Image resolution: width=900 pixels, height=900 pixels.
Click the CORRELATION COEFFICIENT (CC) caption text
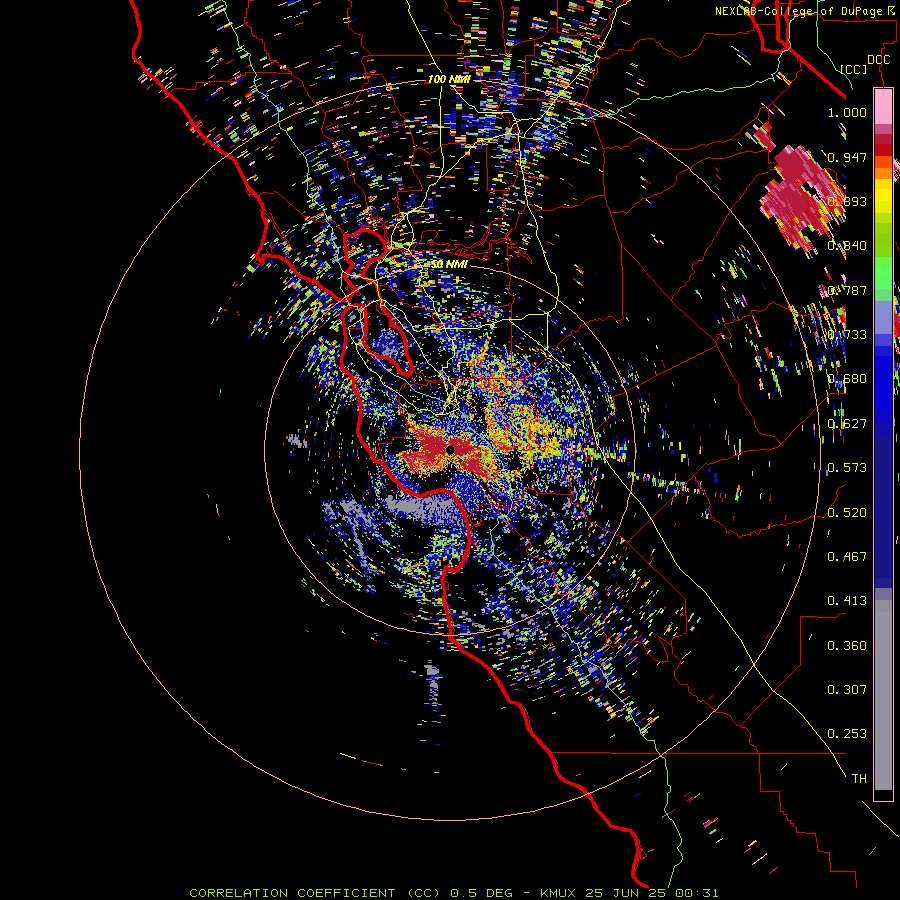315,893
